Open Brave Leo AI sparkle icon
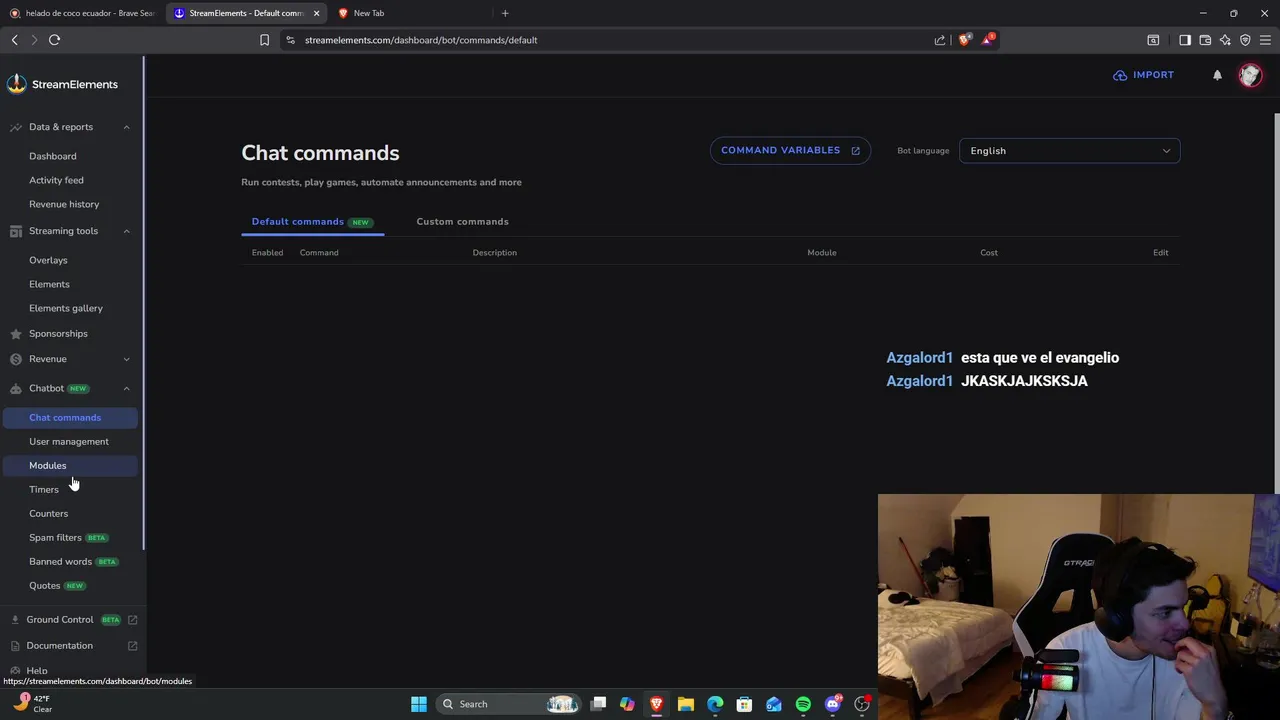The height and width of the screenshot is (720, 1280). [x=1225, y=40]
